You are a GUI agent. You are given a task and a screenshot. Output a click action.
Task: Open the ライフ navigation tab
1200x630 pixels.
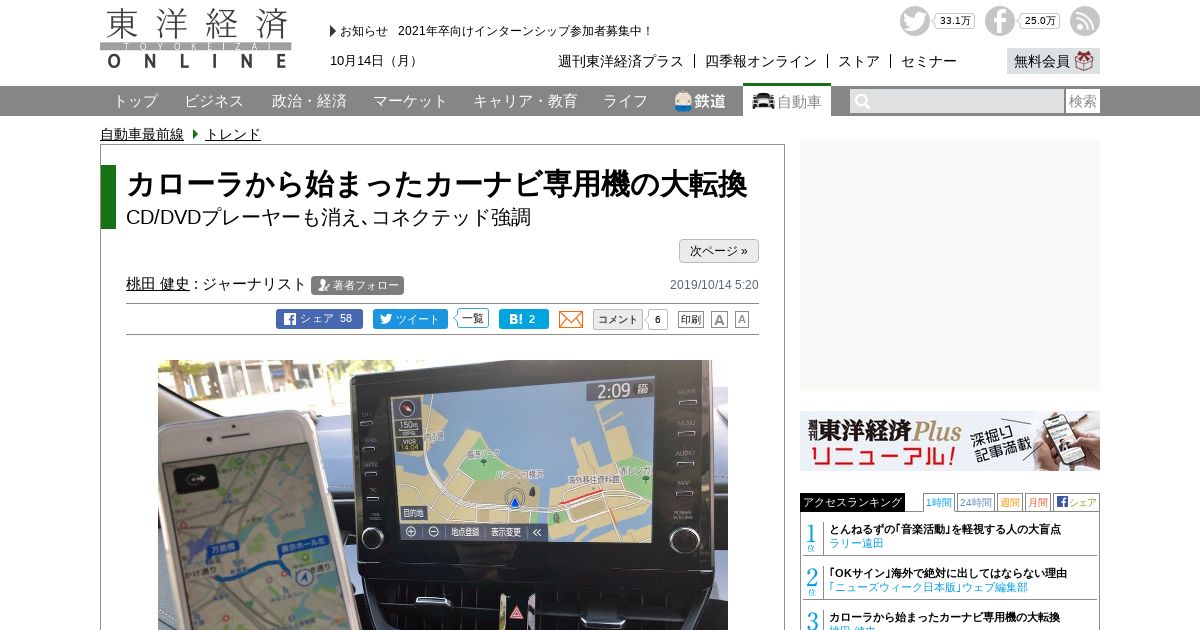[x=625, y=101]
